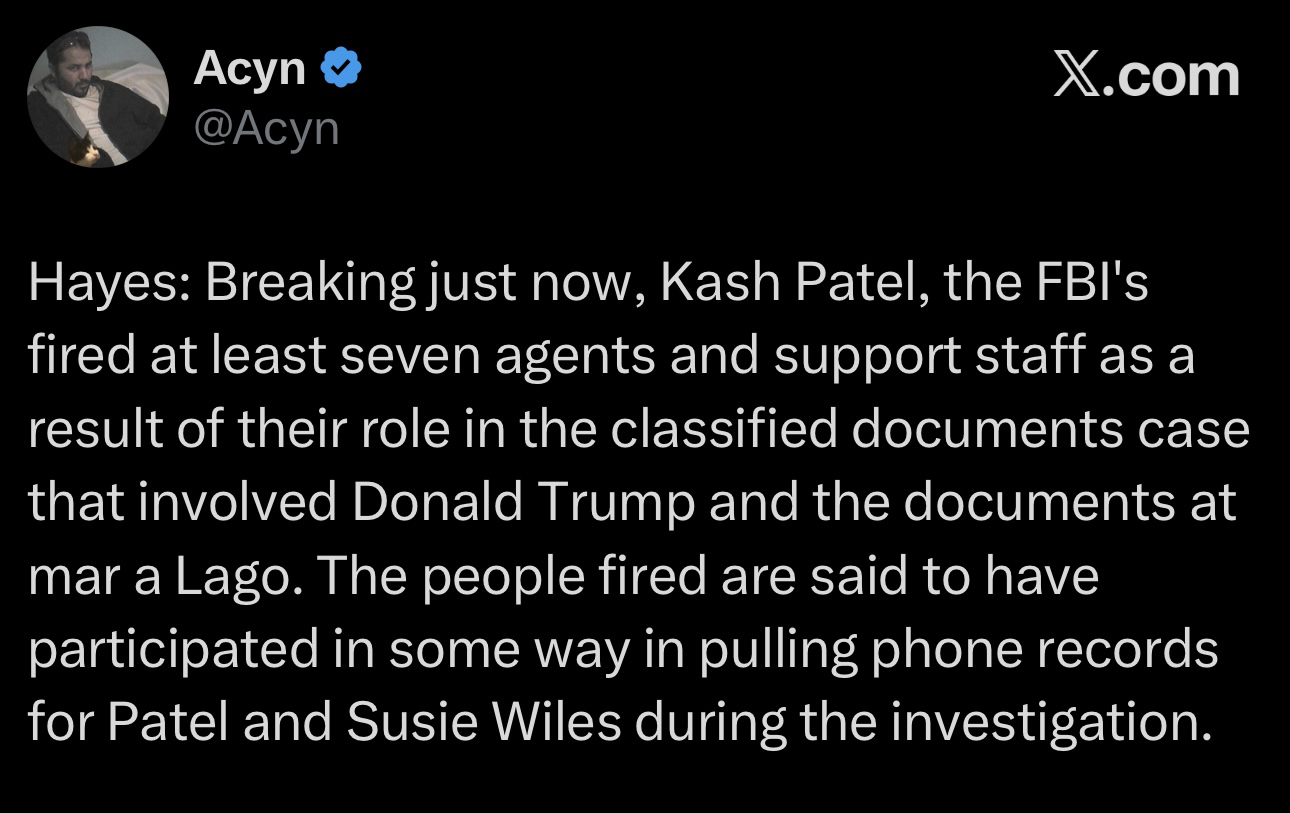Click the @Acyn handle
Screen dimensions: 1290x813
tap(265, 127)
